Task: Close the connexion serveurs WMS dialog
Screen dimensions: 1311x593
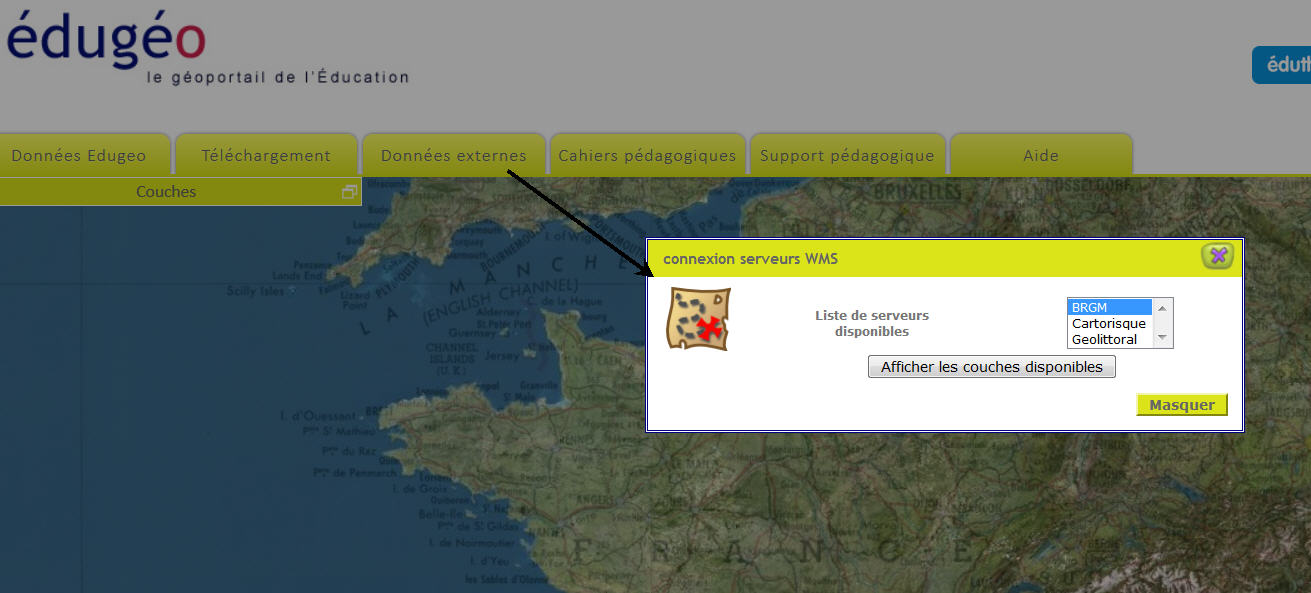Action: click(x=1217, y=256)
